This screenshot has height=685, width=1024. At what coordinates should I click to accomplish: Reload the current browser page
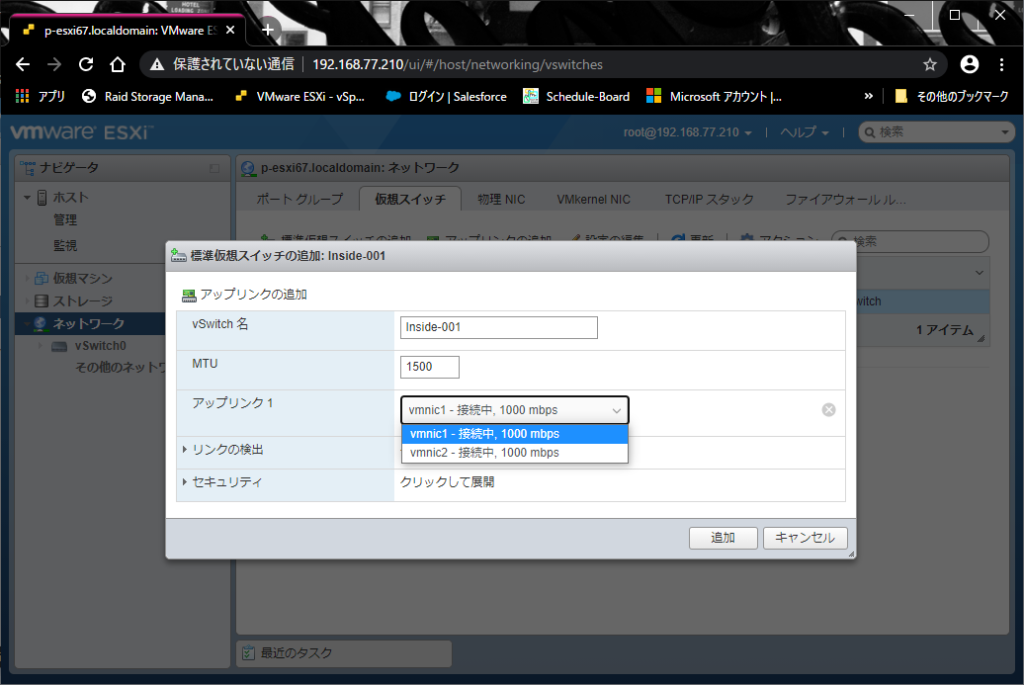(x=86, y=64)
